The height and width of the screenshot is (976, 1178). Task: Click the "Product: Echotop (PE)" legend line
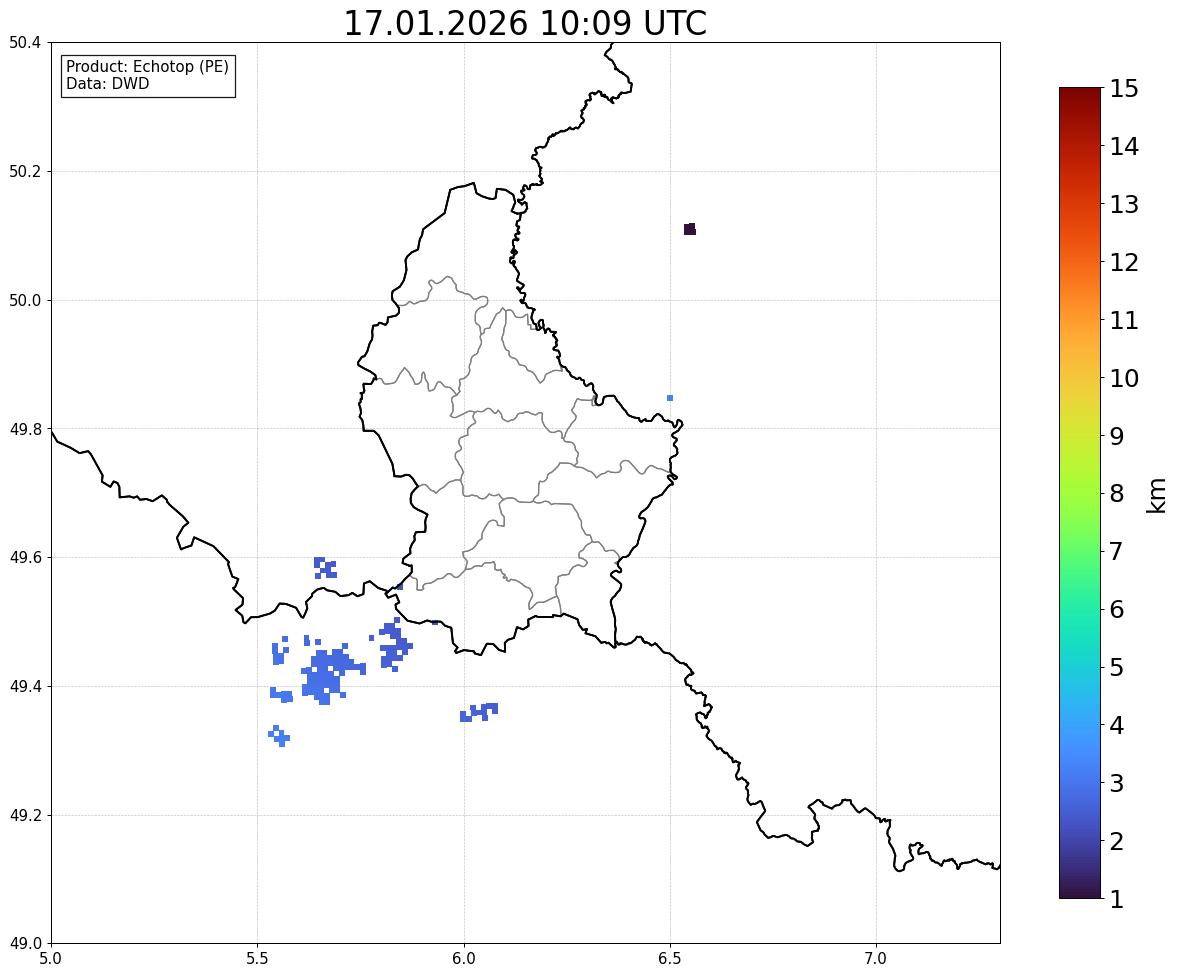147,66
